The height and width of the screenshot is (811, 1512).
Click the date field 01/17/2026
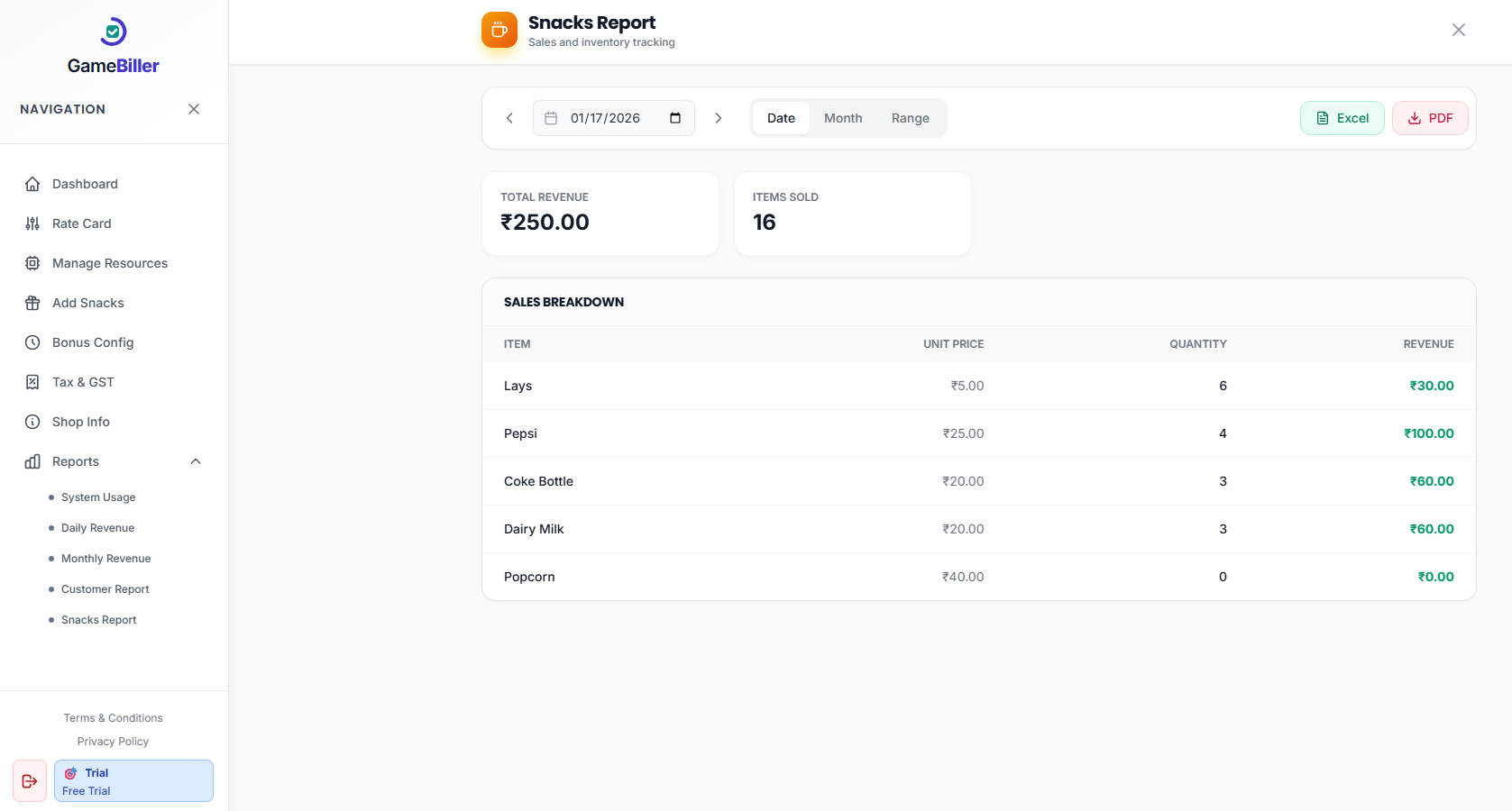[x=614, y=118]
